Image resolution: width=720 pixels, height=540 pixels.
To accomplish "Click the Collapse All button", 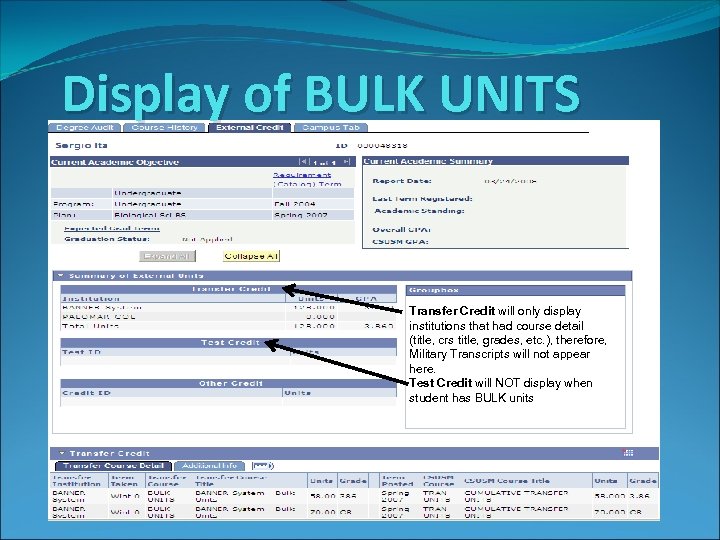I will point(251,256).
